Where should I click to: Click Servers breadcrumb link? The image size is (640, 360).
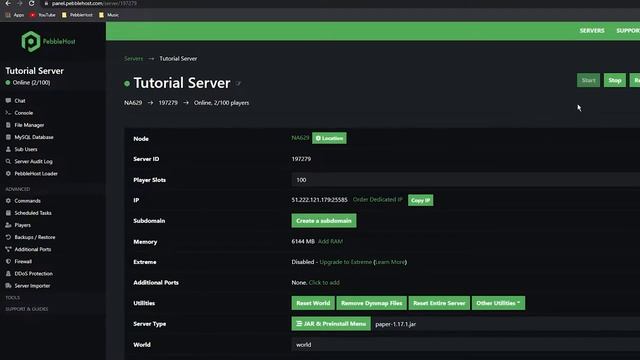click(133, 58)
